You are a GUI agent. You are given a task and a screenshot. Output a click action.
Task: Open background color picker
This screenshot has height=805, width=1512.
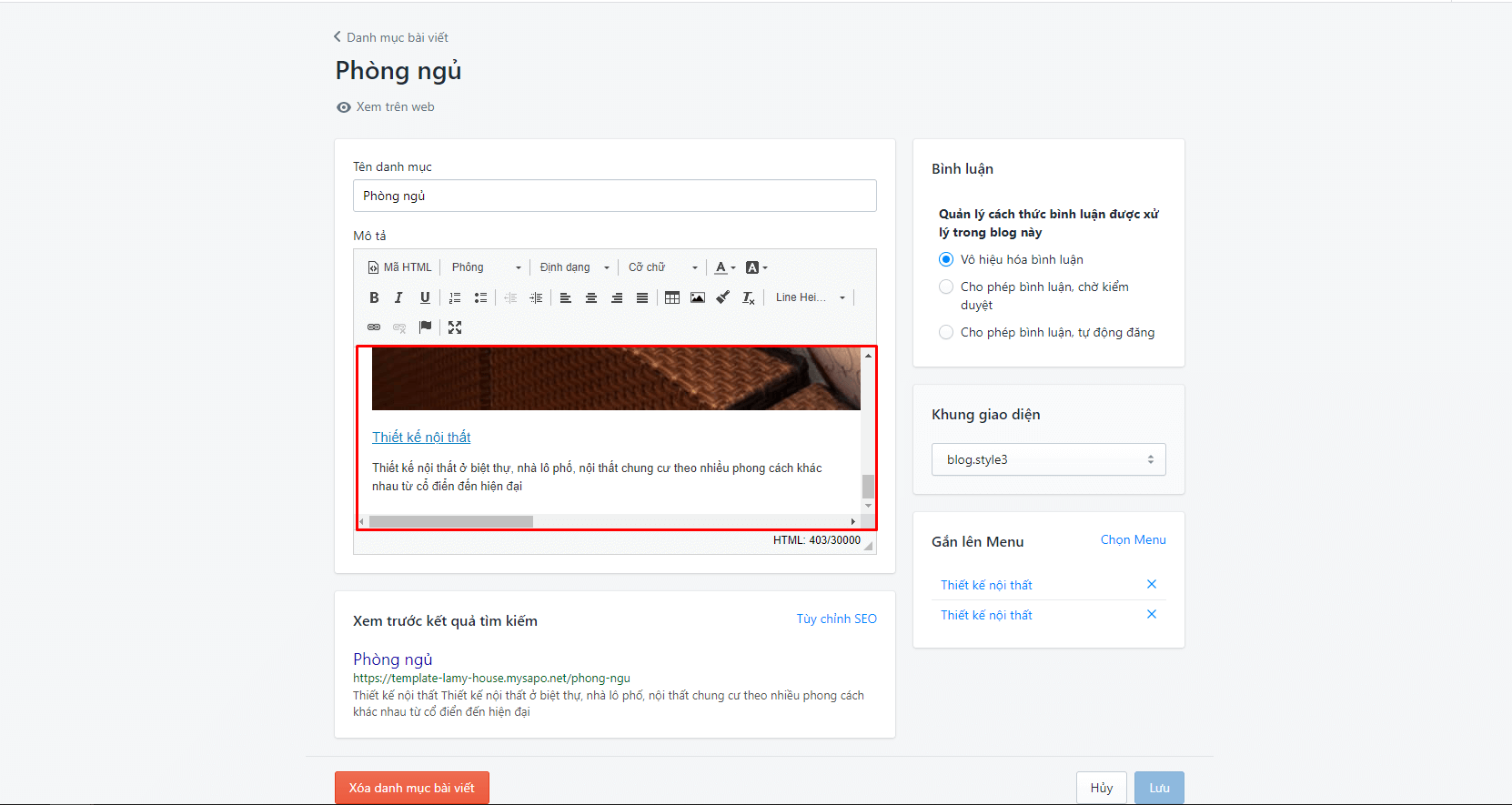[757, 267]
